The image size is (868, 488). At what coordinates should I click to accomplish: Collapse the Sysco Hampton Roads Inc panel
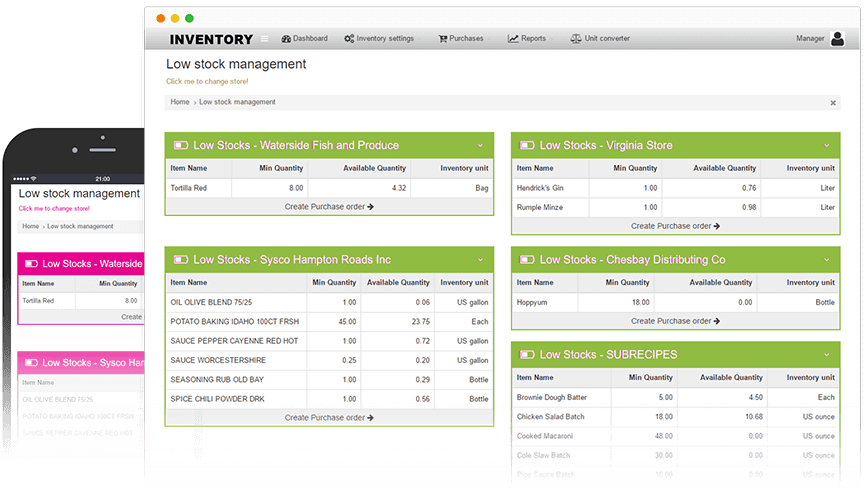pyautogui.click(x=480, y=259)
